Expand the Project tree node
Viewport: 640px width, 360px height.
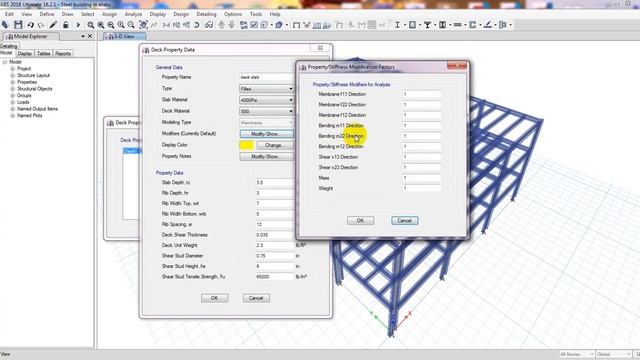coord(13,69)
